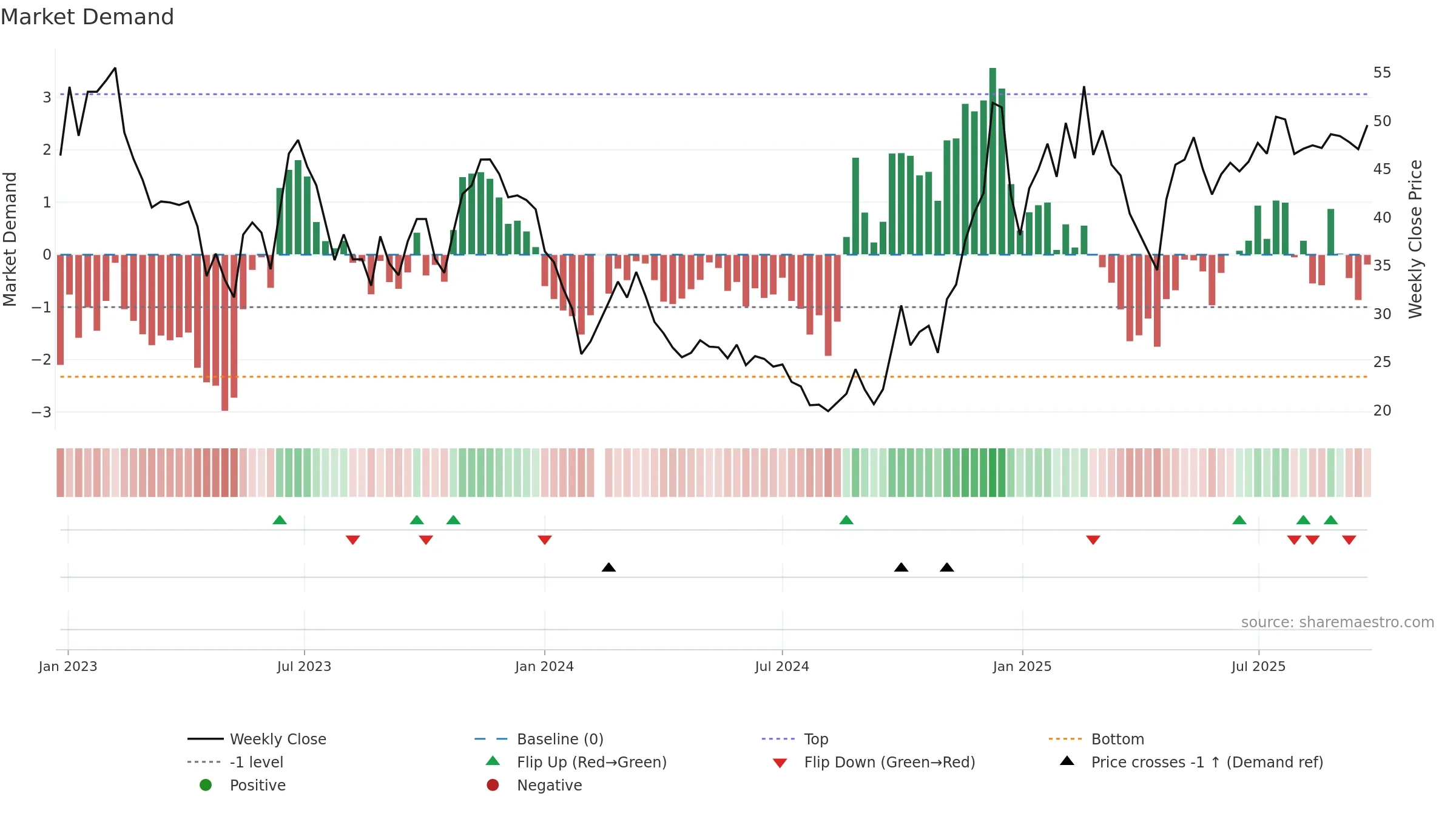Click the 20 price axis tick label
This screenshot has height=819, width=1456.
tap(1382, 411)
